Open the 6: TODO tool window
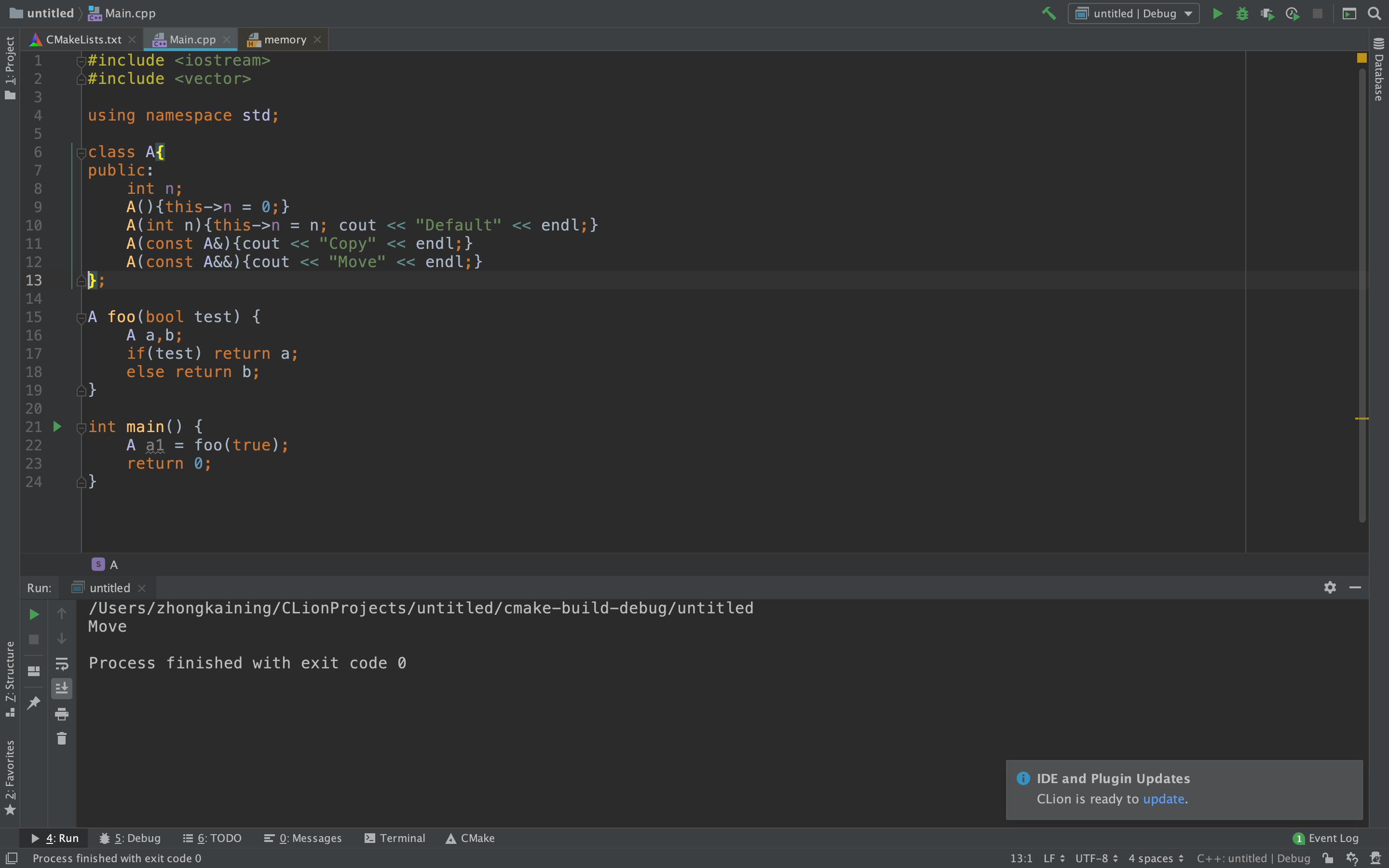The height and width of the screenshot is (868, 1389). coord(212,838)
